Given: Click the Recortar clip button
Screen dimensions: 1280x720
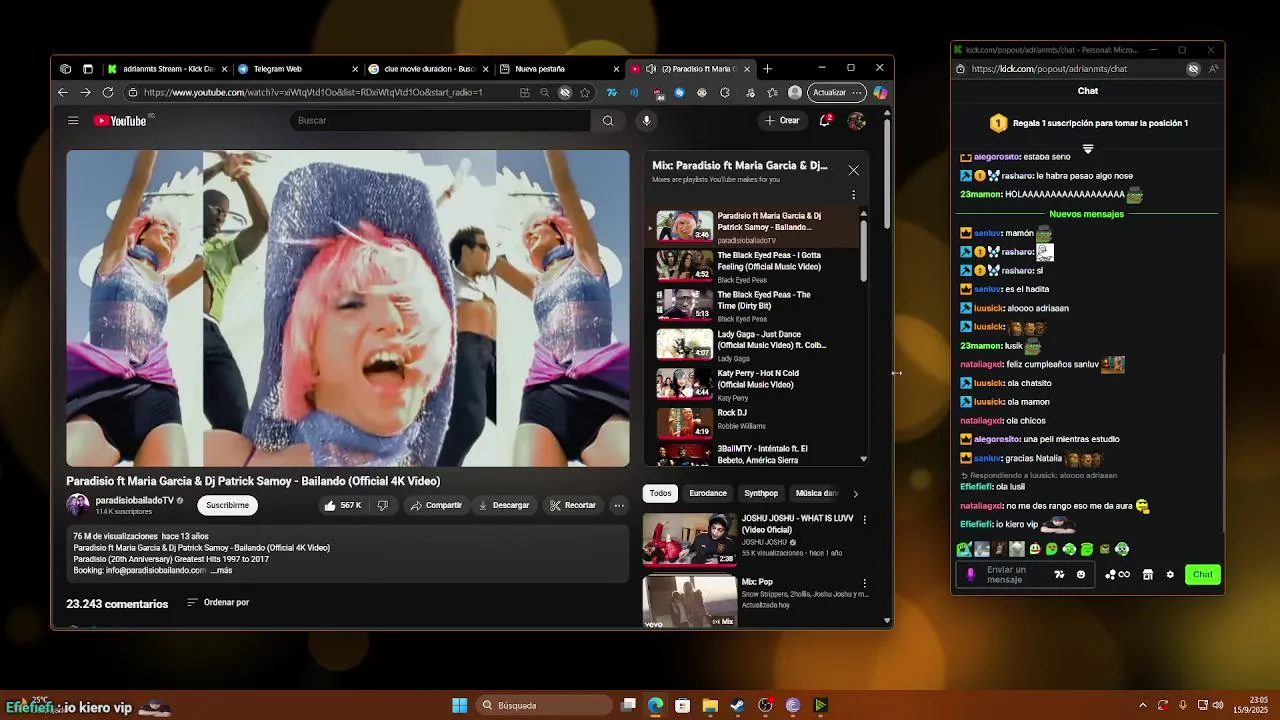Looking at the screenshot, I should pyautogui.click(x=573, y=506).
